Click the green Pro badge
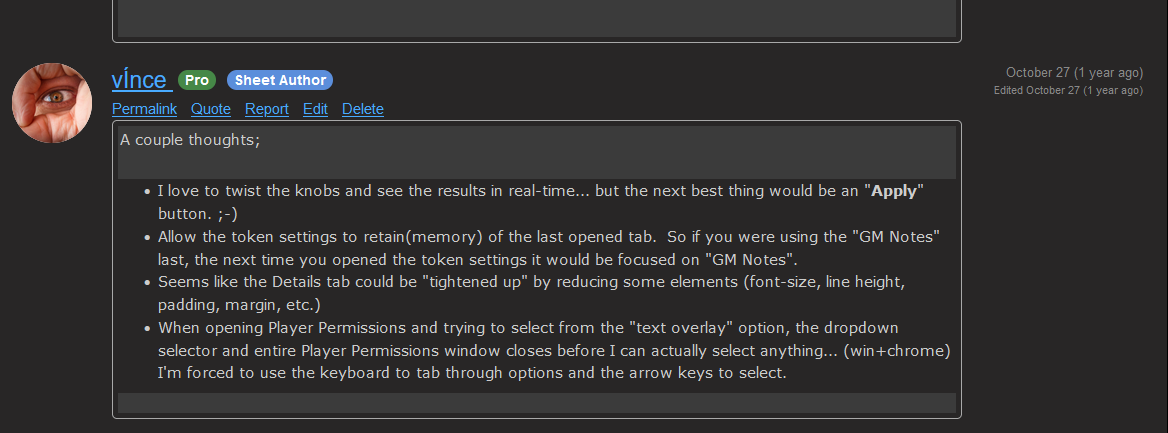The image size is (1168, 433). (197, 80)
